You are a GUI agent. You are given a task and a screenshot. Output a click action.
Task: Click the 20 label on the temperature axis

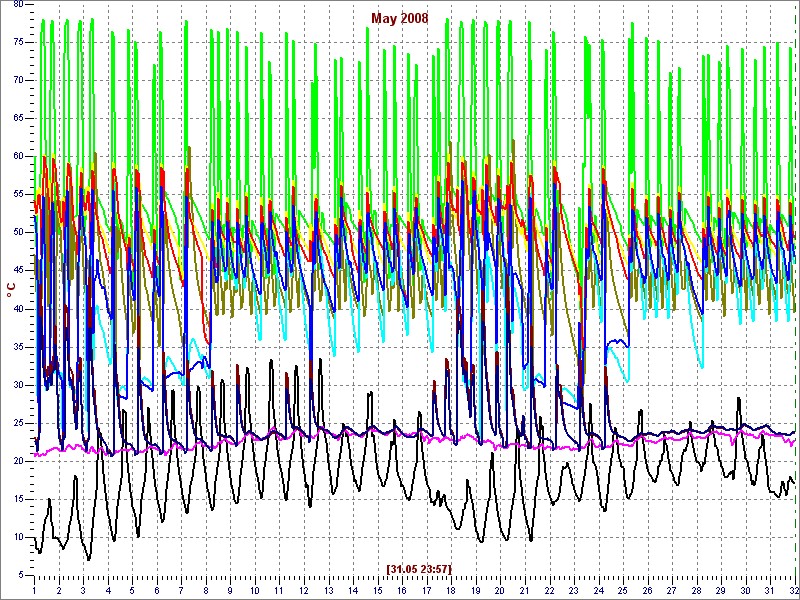[x=20, y=462]
